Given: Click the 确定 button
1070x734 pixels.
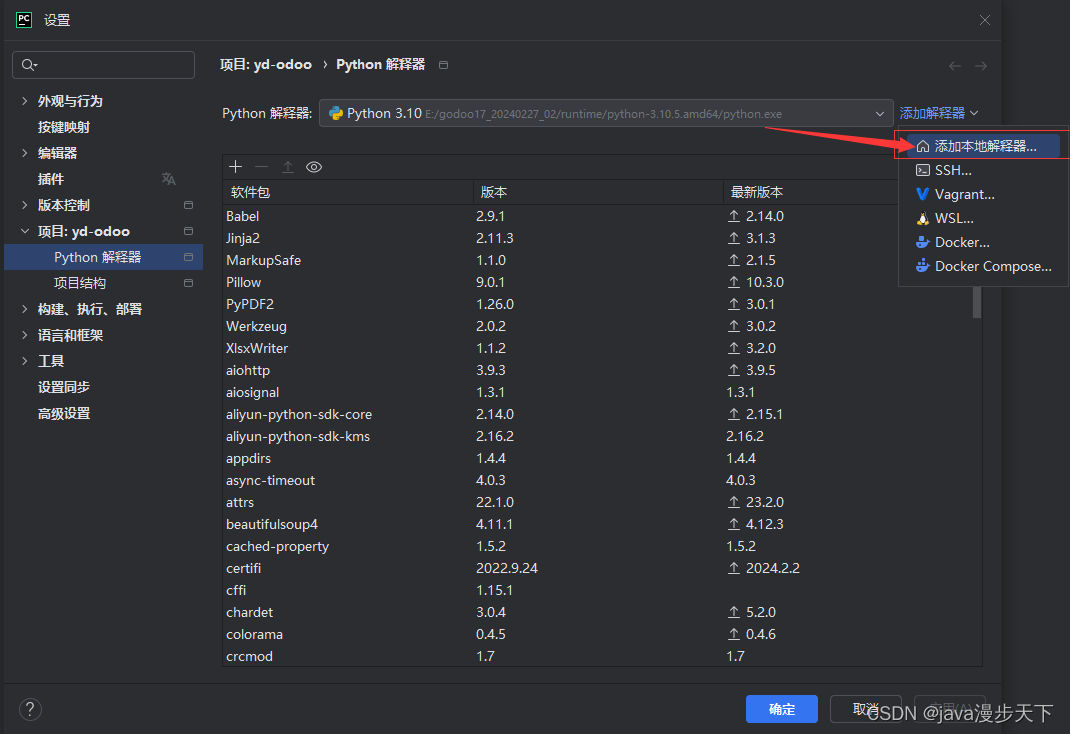Looking at the screenshot, I should 781,709.
